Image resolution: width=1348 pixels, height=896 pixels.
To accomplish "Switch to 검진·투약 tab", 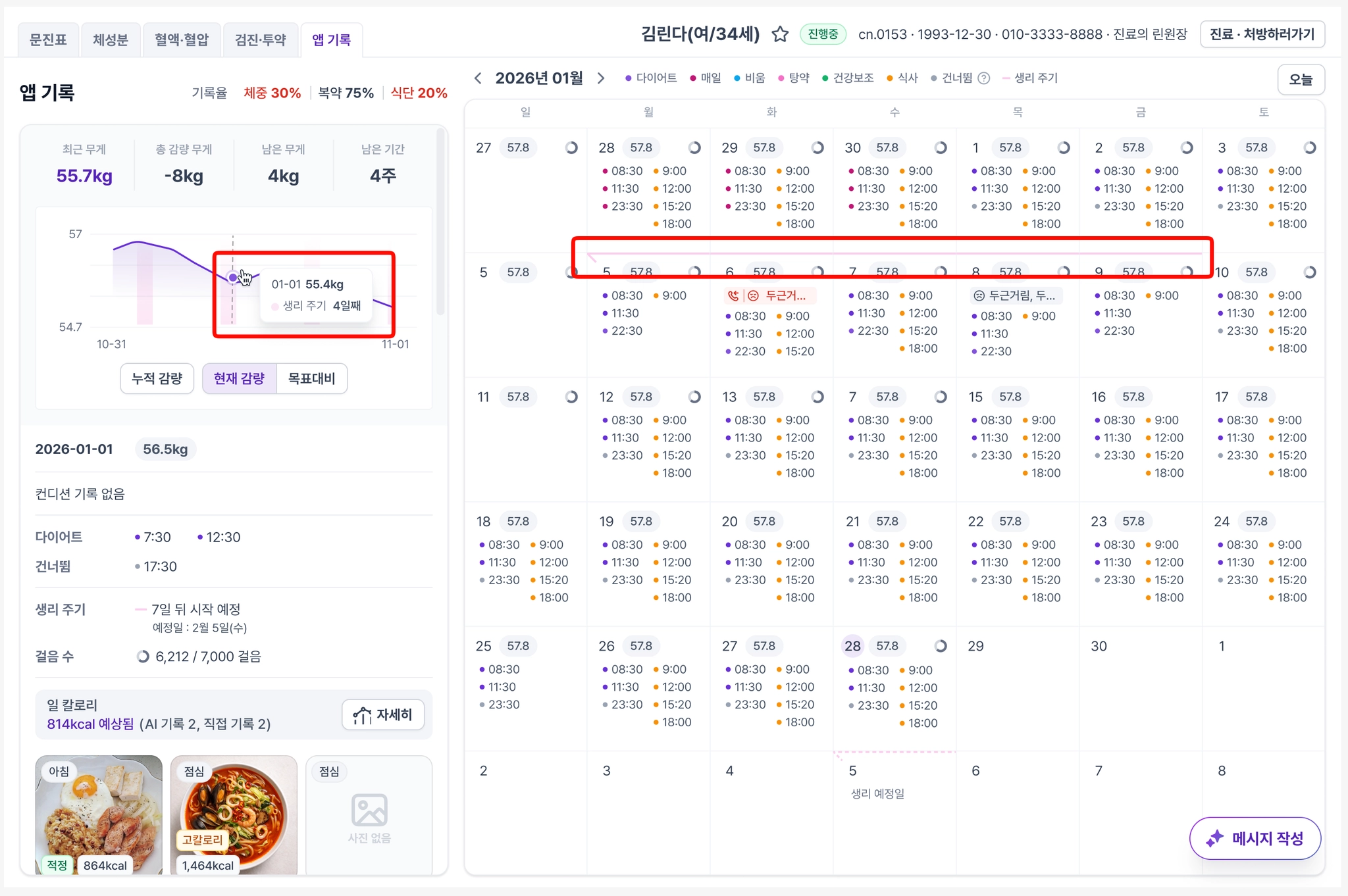I will 261,40.
